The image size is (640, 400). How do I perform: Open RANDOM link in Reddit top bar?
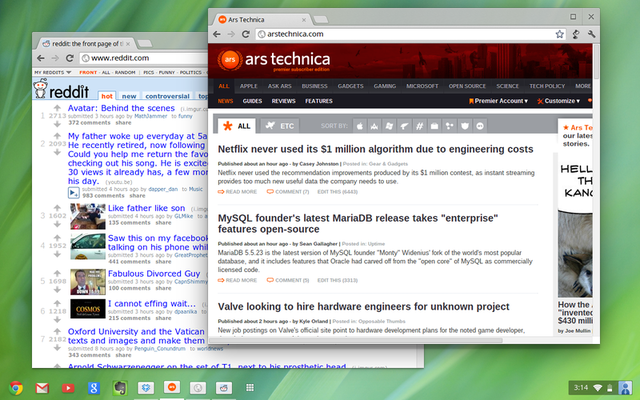pyautogui.click(x=125, y=72)
